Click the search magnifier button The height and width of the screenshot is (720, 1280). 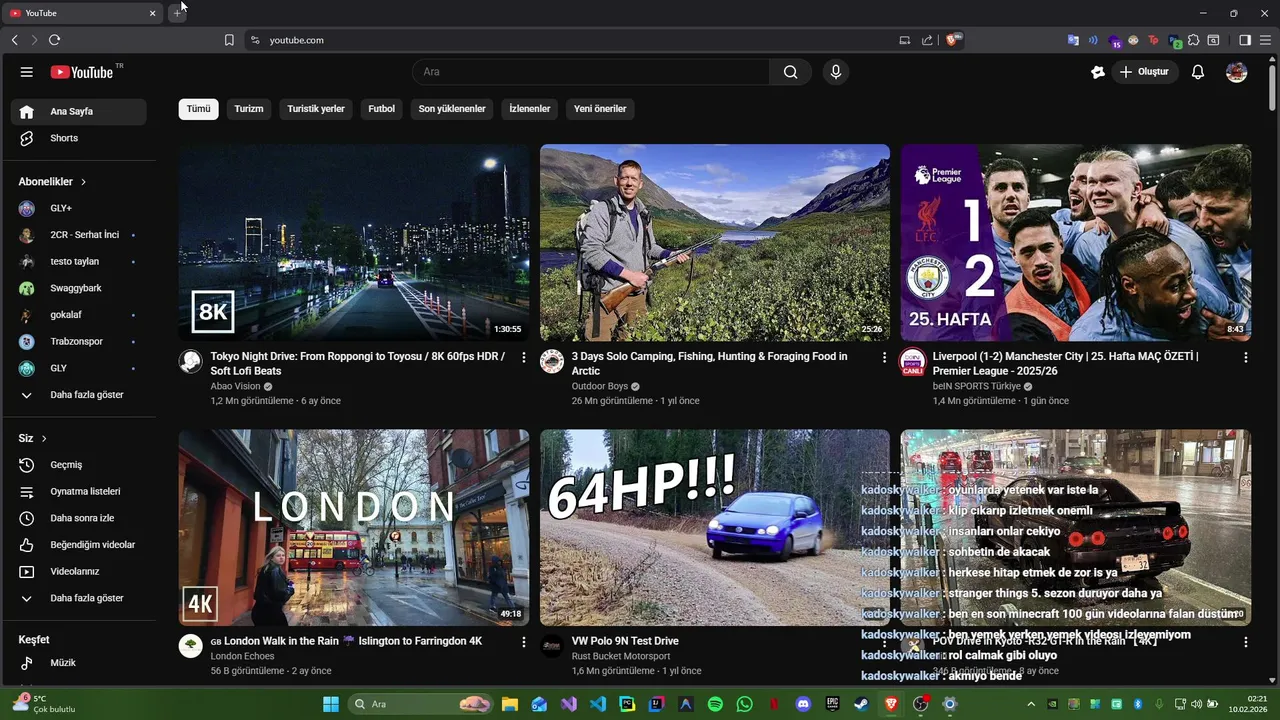[x=790, y=72]
